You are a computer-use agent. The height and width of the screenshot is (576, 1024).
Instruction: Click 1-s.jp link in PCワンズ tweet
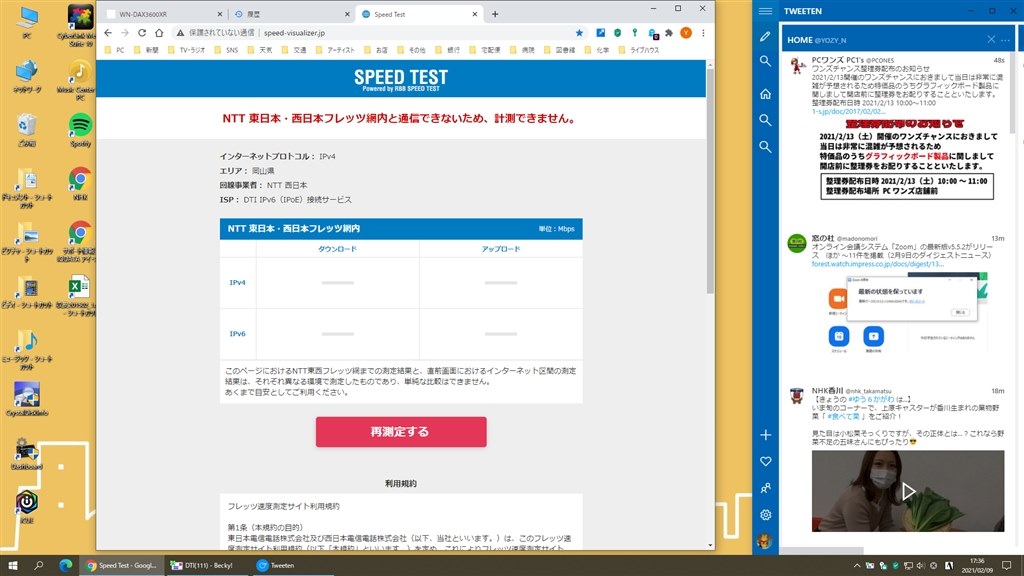tap(848, 112)
